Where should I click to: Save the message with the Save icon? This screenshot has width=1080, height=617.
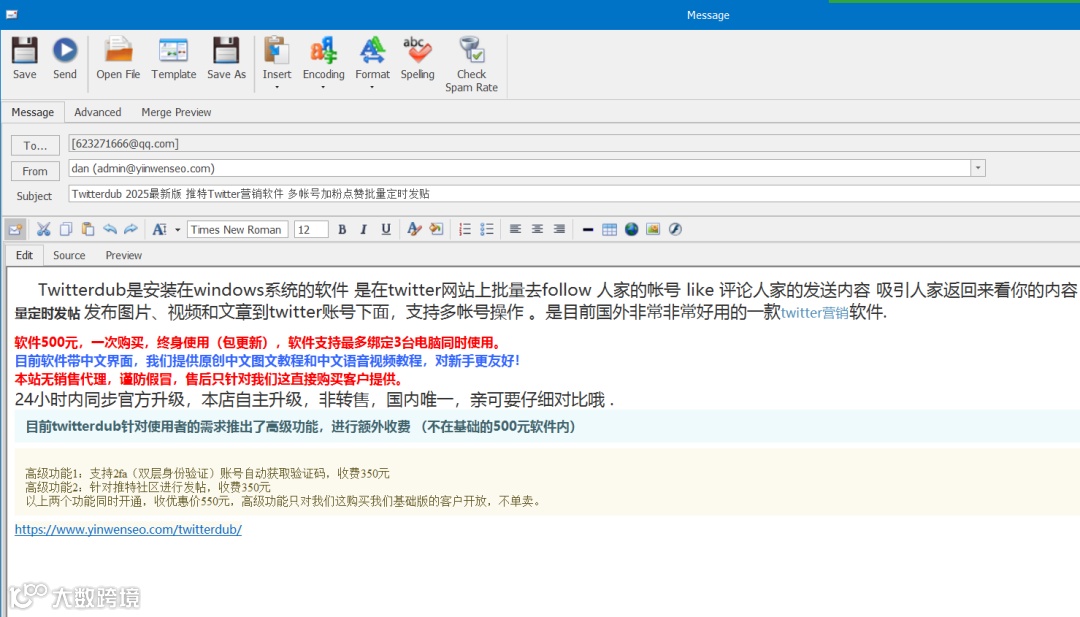tap(24, 59)
